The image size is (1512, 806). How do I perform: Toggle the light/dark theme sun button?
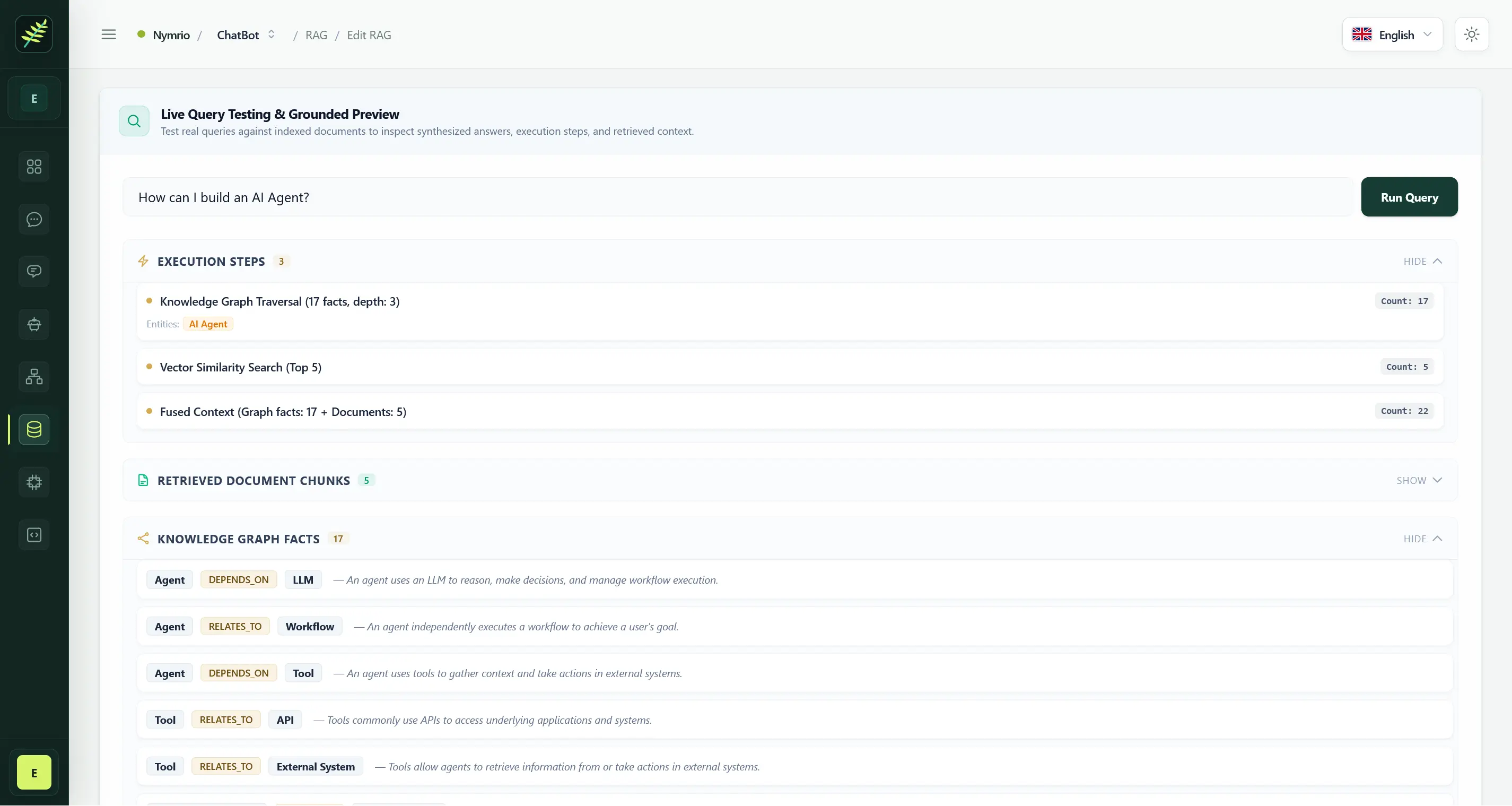(x=1472, y=34)
